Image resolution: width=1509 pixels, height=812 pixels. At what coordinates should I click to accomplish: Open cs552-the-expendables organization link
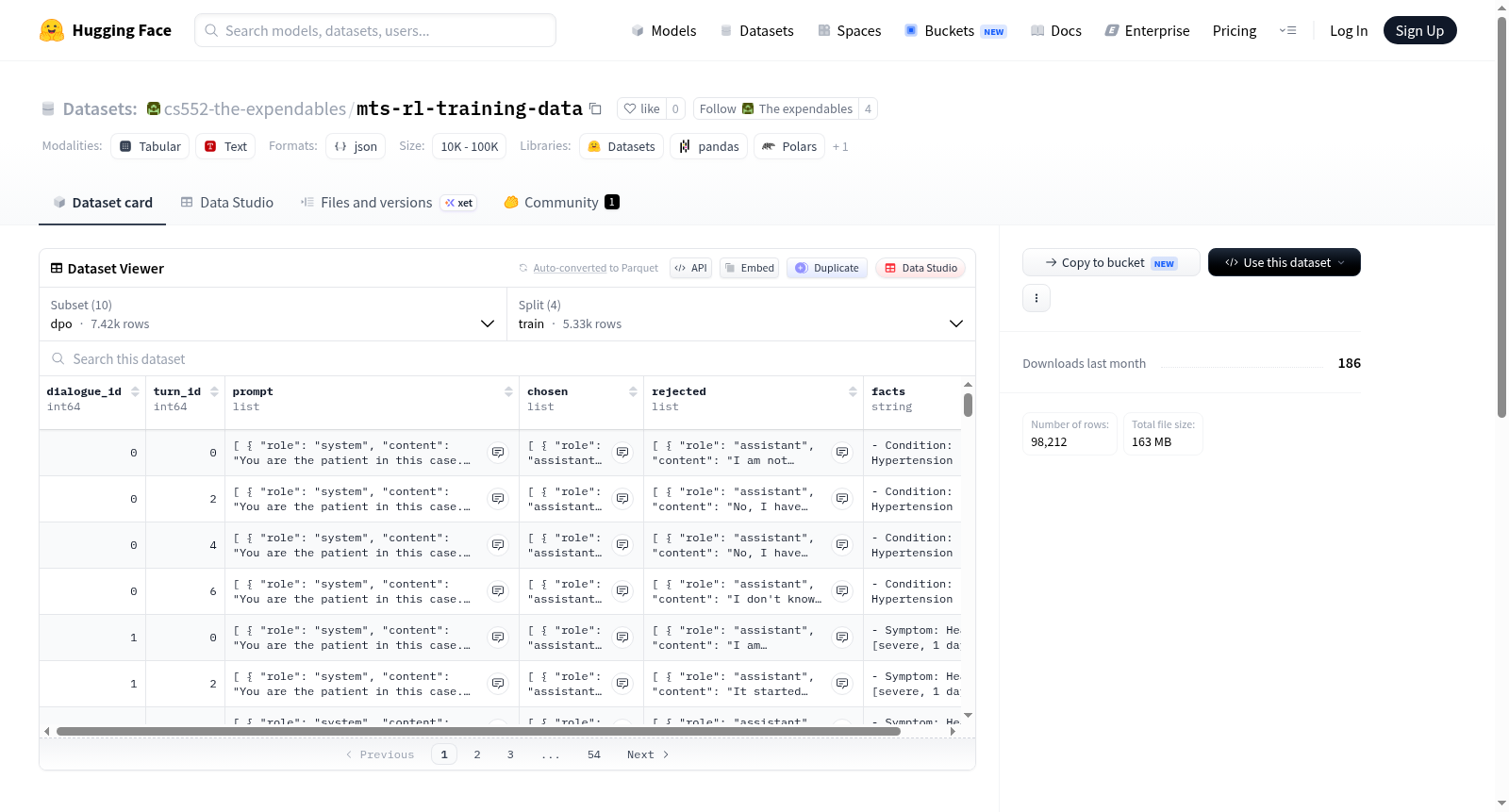tap(255, 108)
